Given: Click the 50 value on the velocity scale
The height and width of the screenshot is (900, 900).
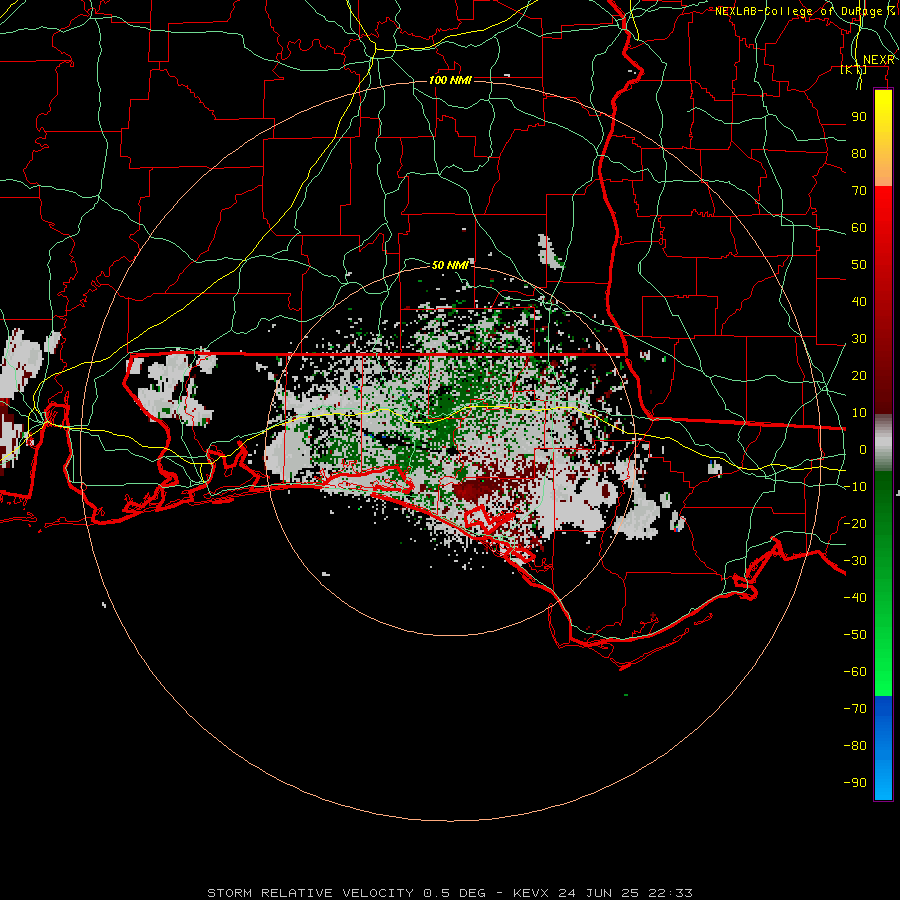Looking at the screenshot, I should pyautogui.click(x=859, y=265).
